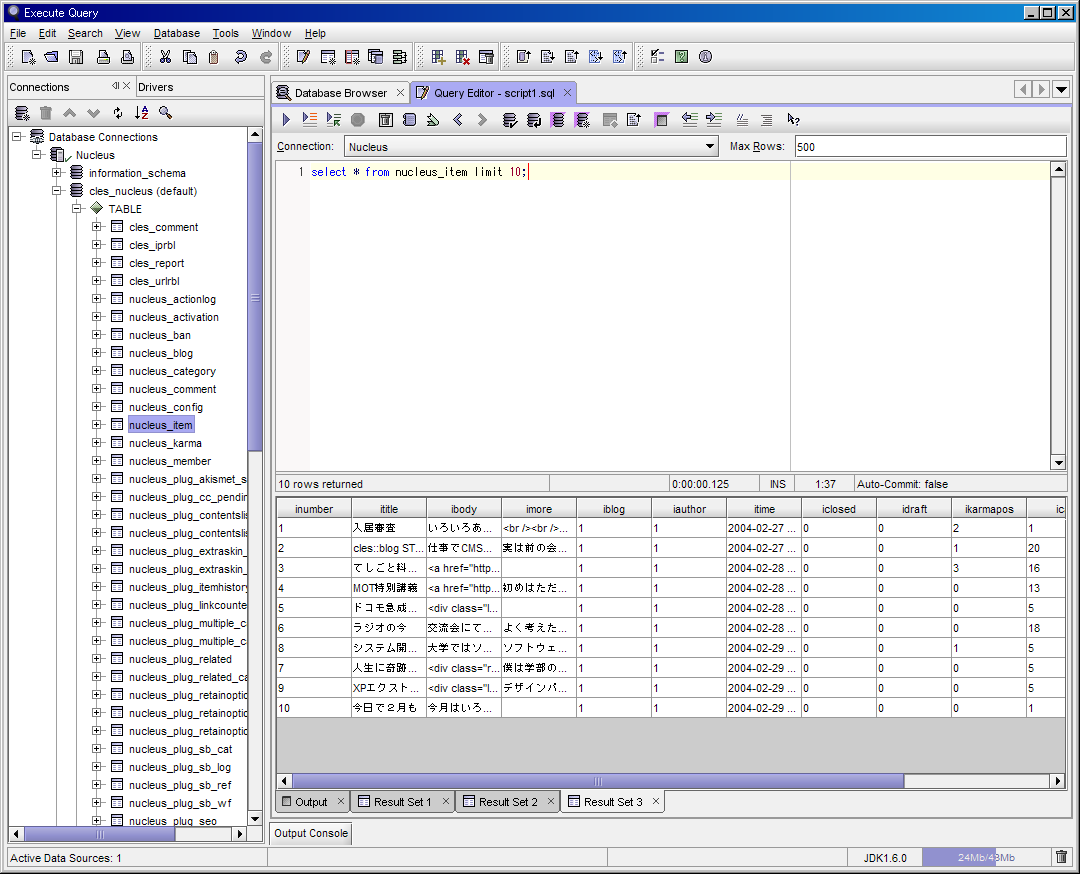Click the Output Console button
The width and height of the screenshot is (1080, 874).
tap(311, 833)
